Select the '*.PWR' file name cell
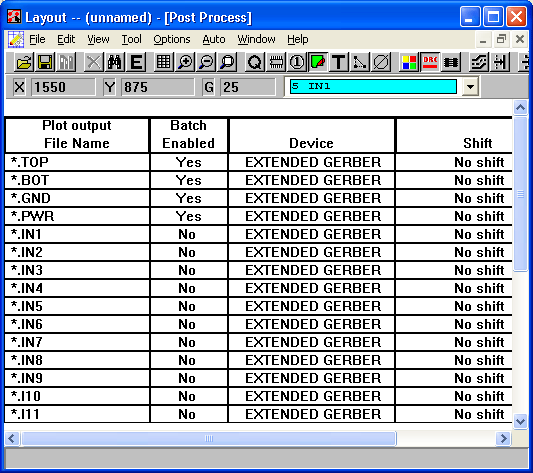 tap(77, 216)
